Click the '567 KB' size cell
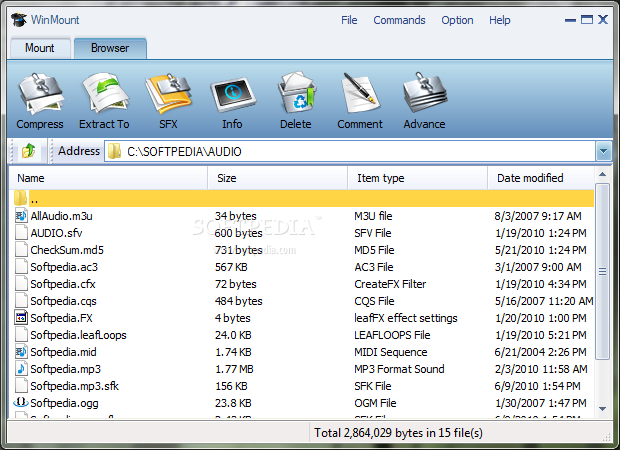 pyautogui.click(x=231, y=267)
